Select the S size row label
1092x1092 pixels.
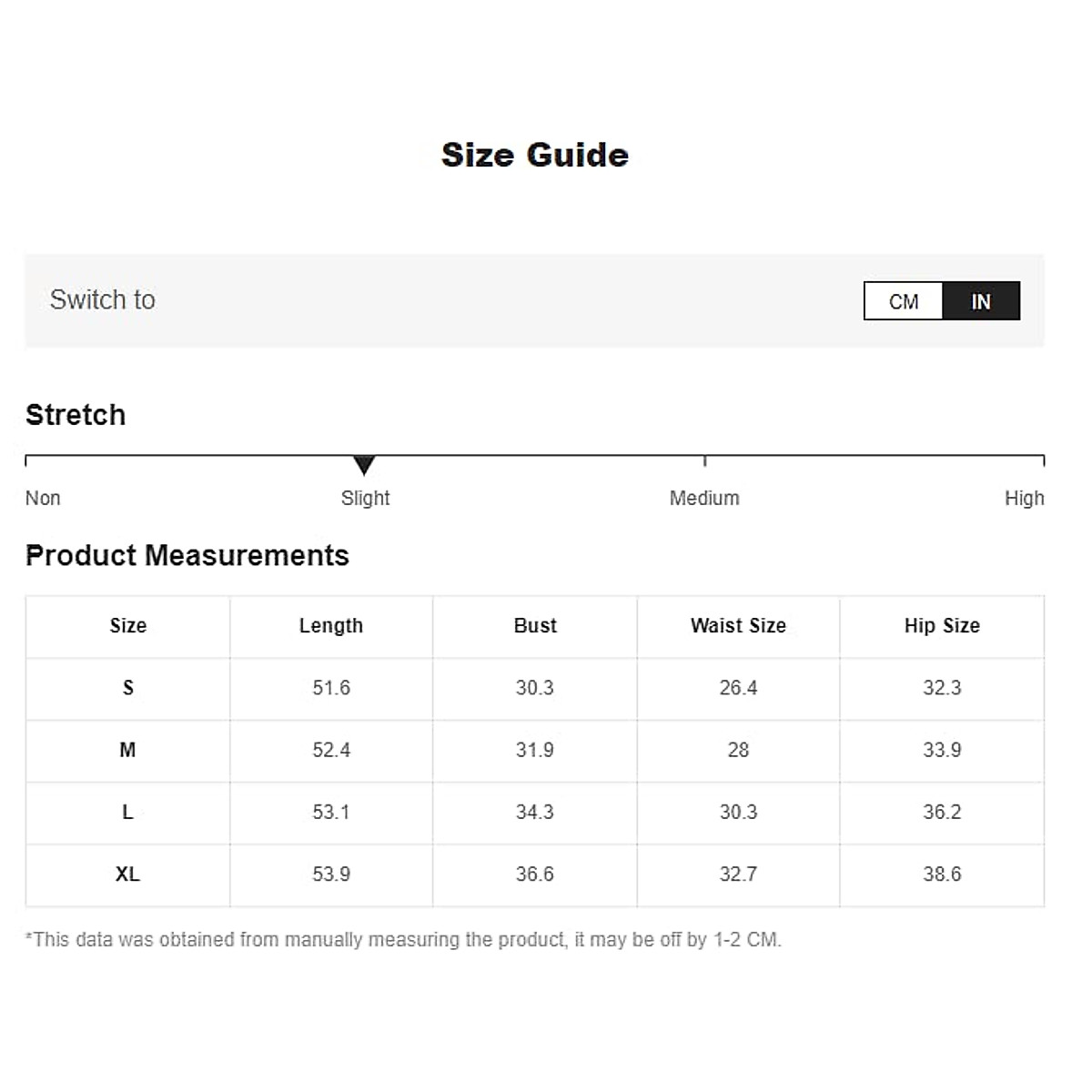coord(127,688)
